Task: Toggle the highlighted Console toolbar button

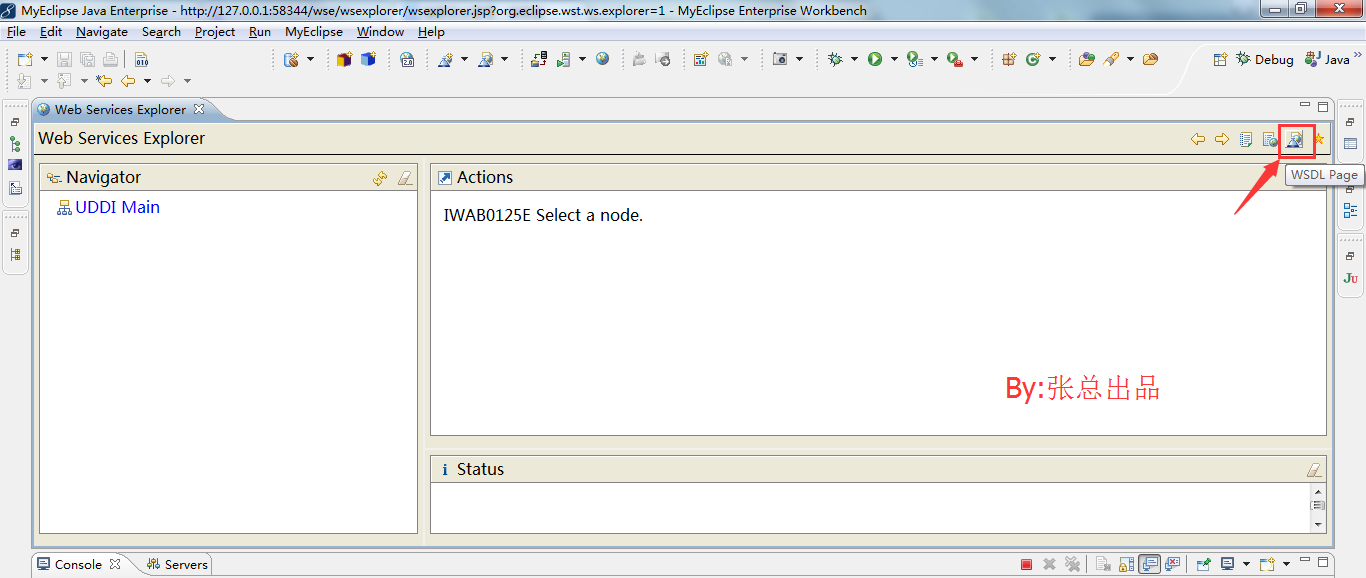Action: [x=1150, y=564]
